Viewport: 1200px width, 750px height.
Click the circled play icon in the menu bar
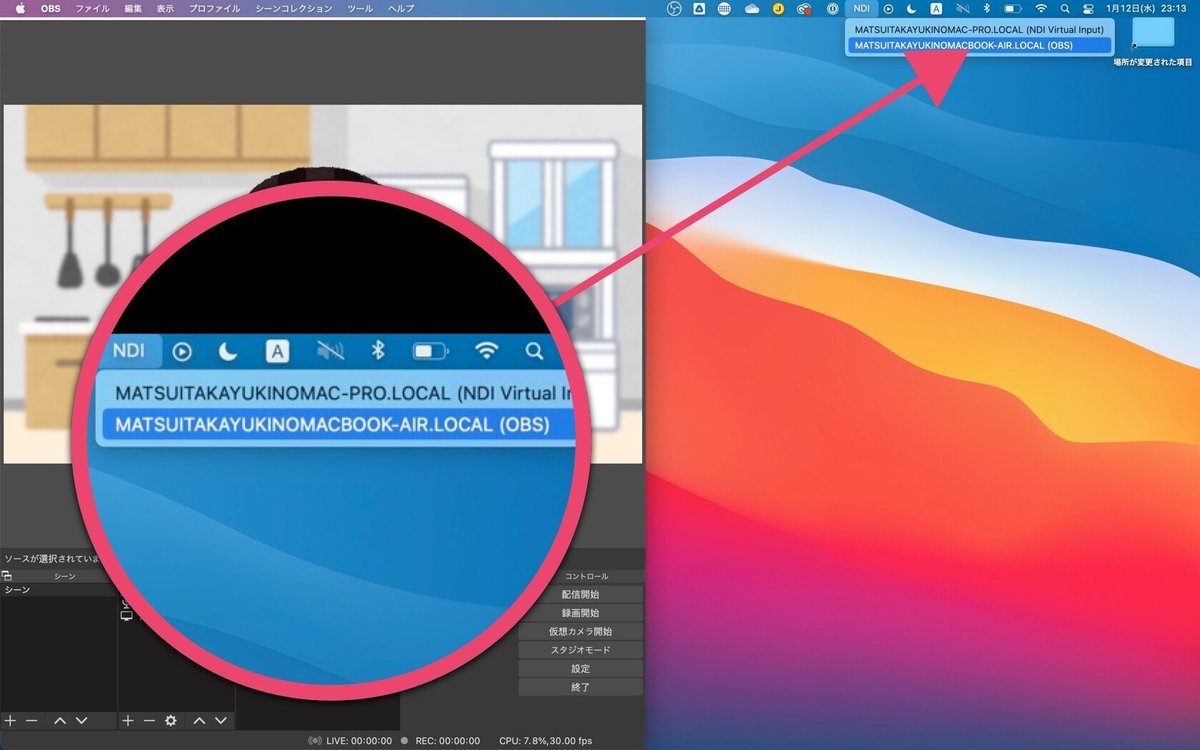click(888, 8)
